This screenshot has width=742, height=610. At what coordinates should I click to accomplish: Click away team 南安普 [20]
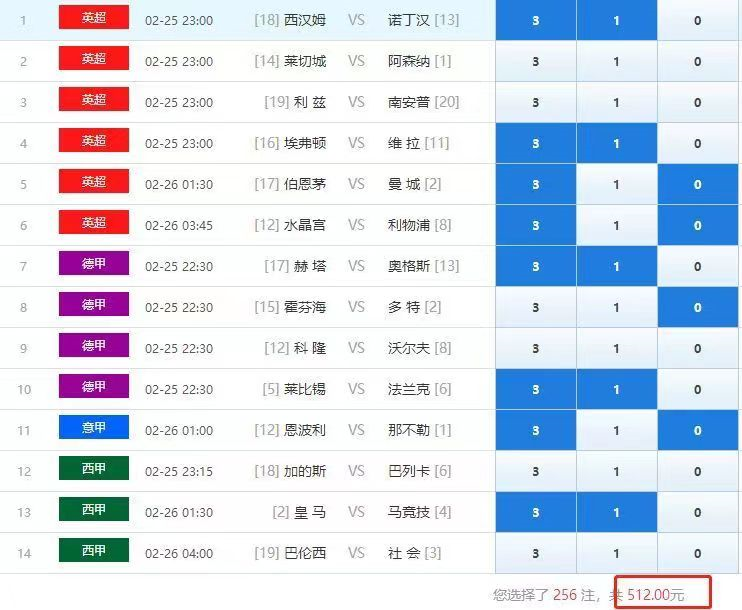click(x=424, y=102)
